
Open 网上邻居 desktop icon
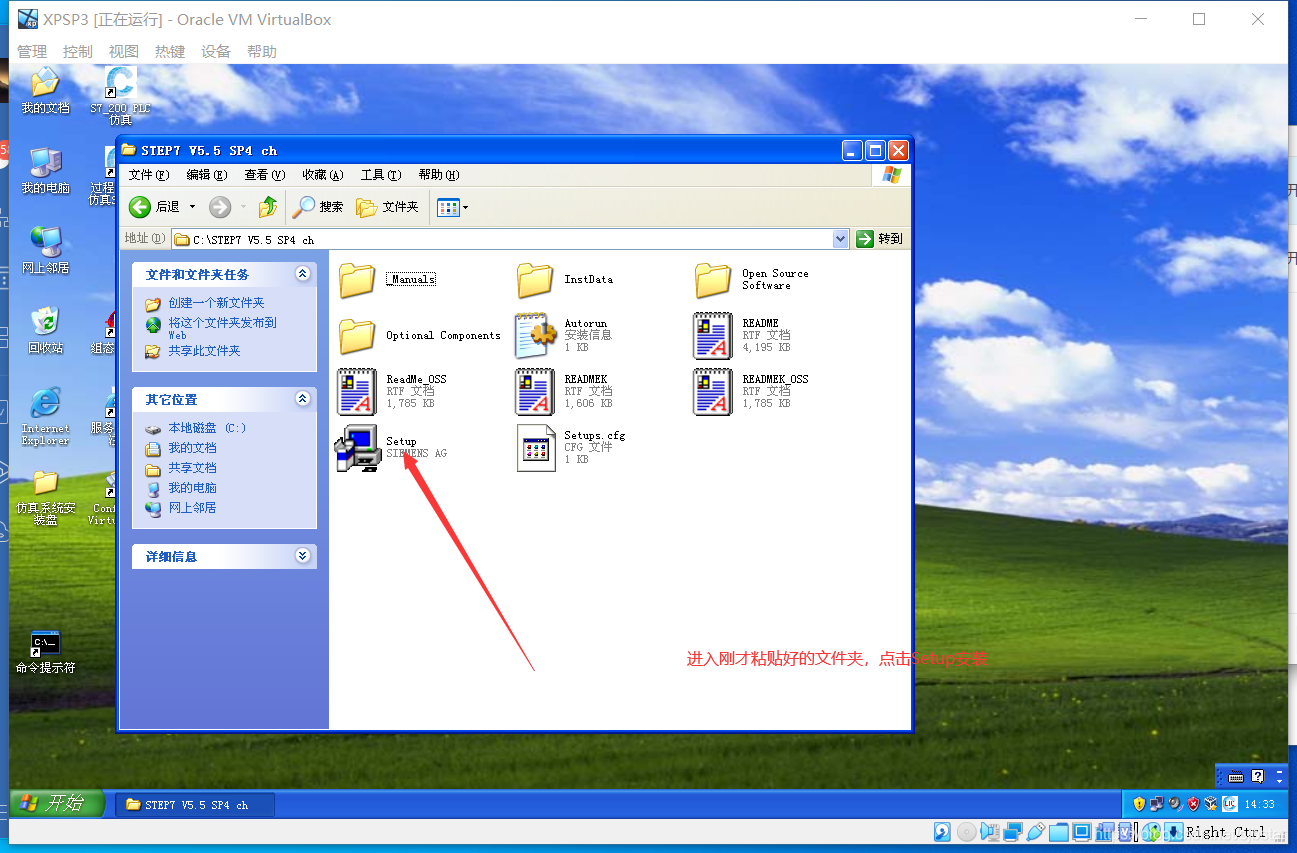point(45,250)
